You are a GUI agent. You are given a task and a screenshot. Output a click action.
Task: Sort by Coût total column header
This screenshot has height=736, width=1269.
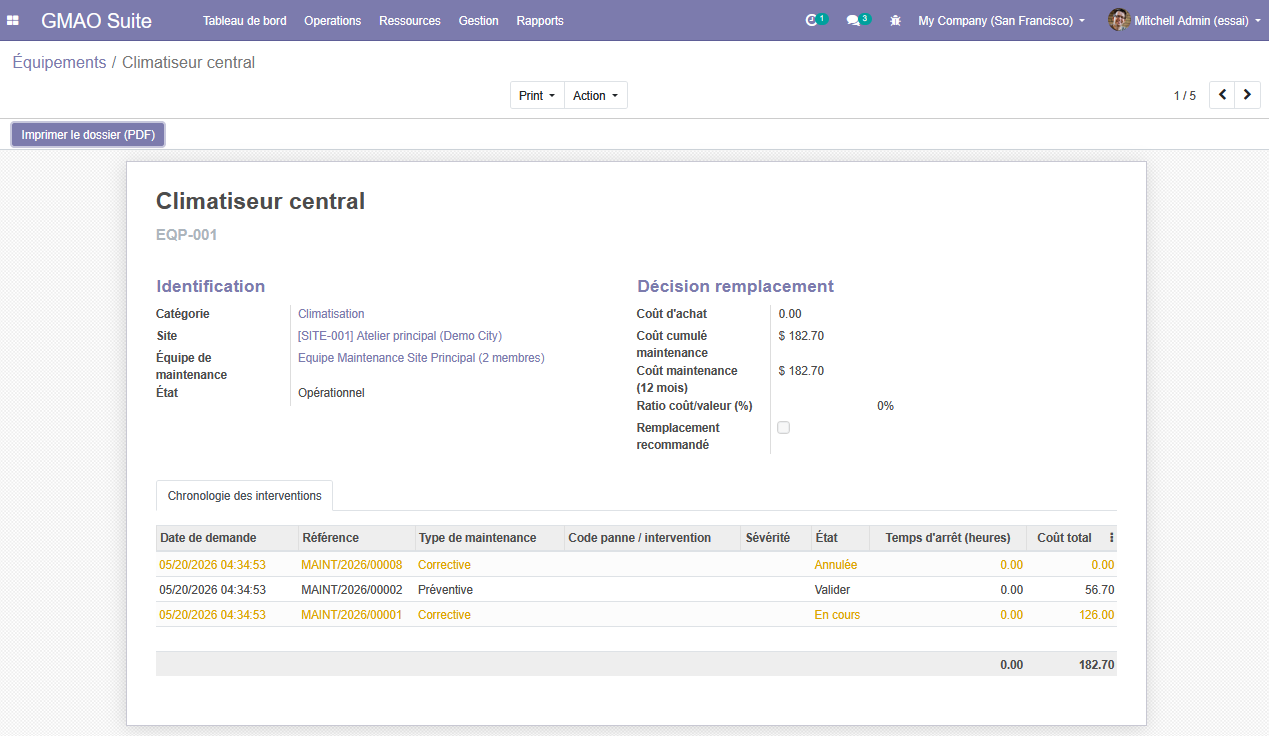[x=1065, y=538]
